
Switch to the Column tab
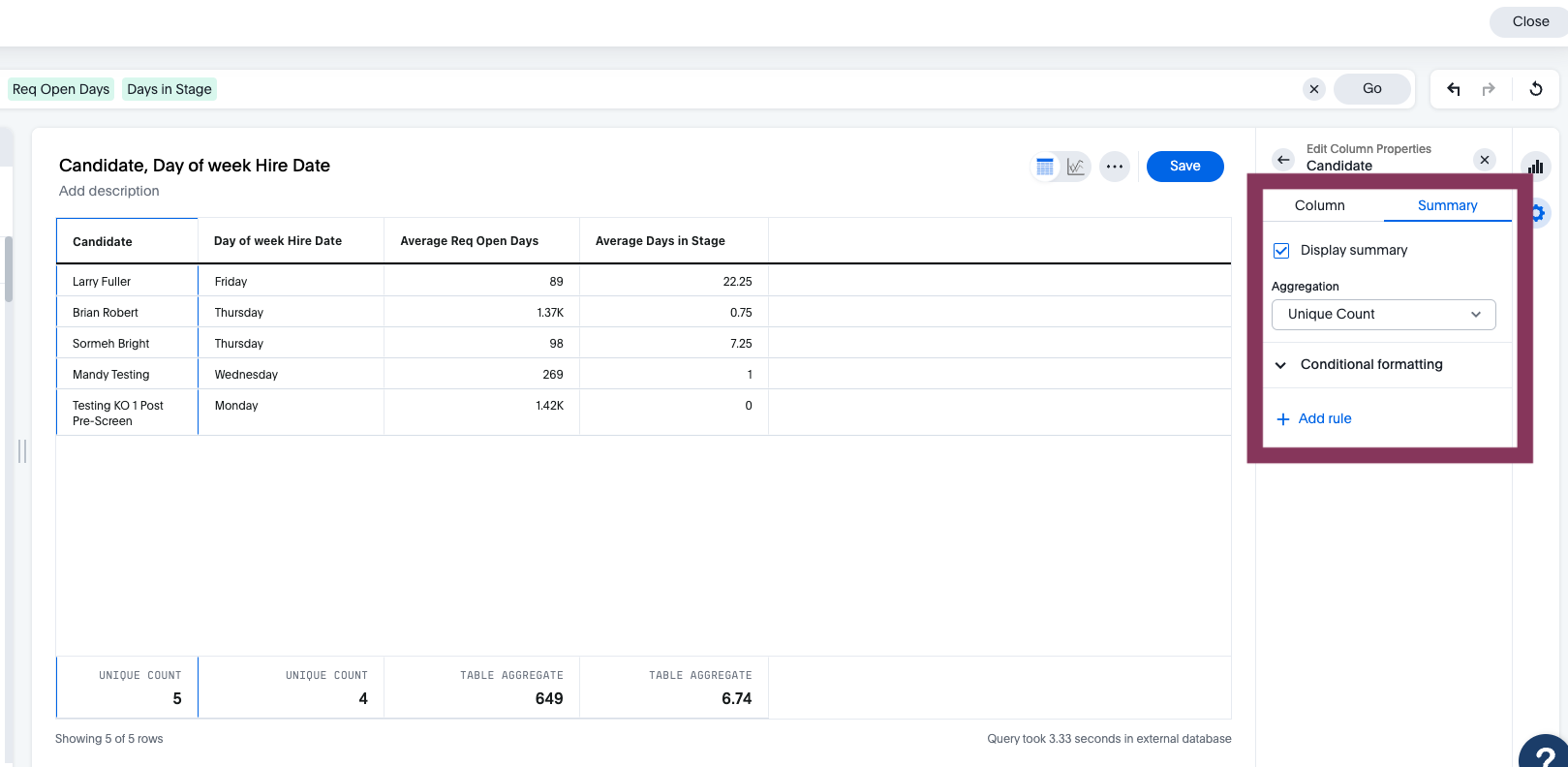(1320, 205)
